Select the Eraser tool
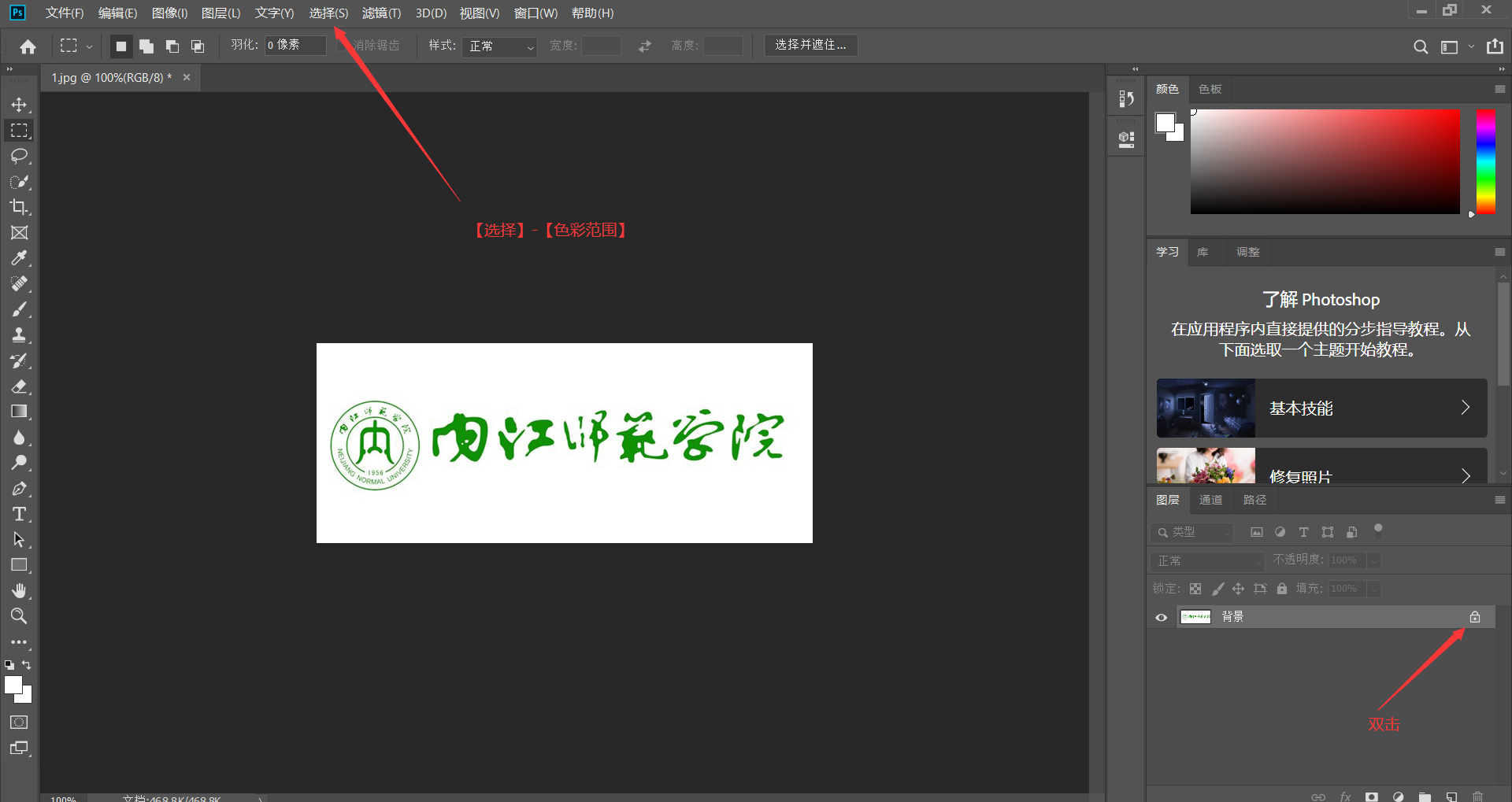The width and height of the screenshot is (1512, 802). 19,386
